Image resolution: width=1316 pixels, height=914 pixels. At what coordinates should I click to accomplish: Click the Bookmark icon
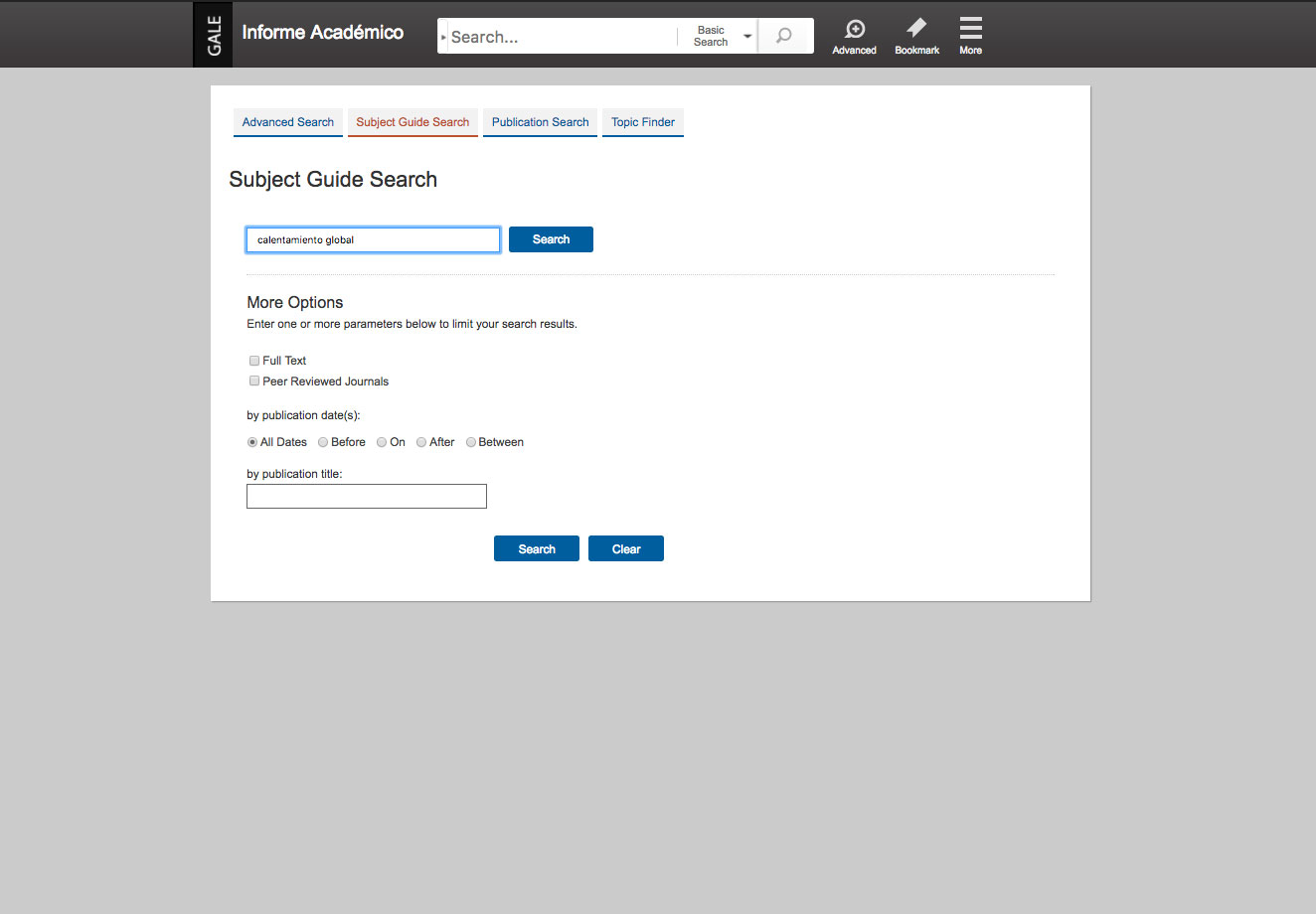pos(916,36)
